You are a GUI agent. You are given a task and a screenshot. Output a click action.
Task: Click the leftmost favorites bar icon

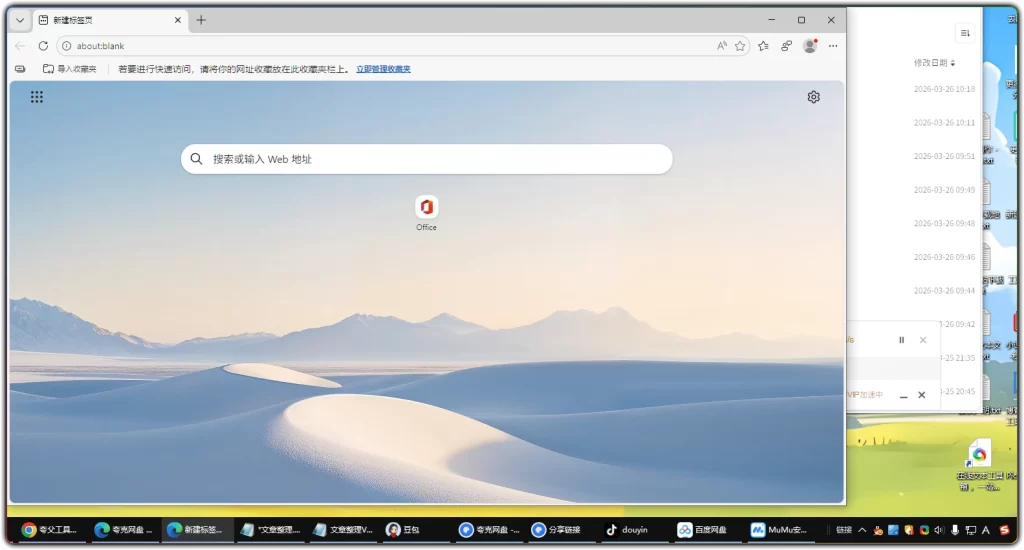click(x=20, y=69)
